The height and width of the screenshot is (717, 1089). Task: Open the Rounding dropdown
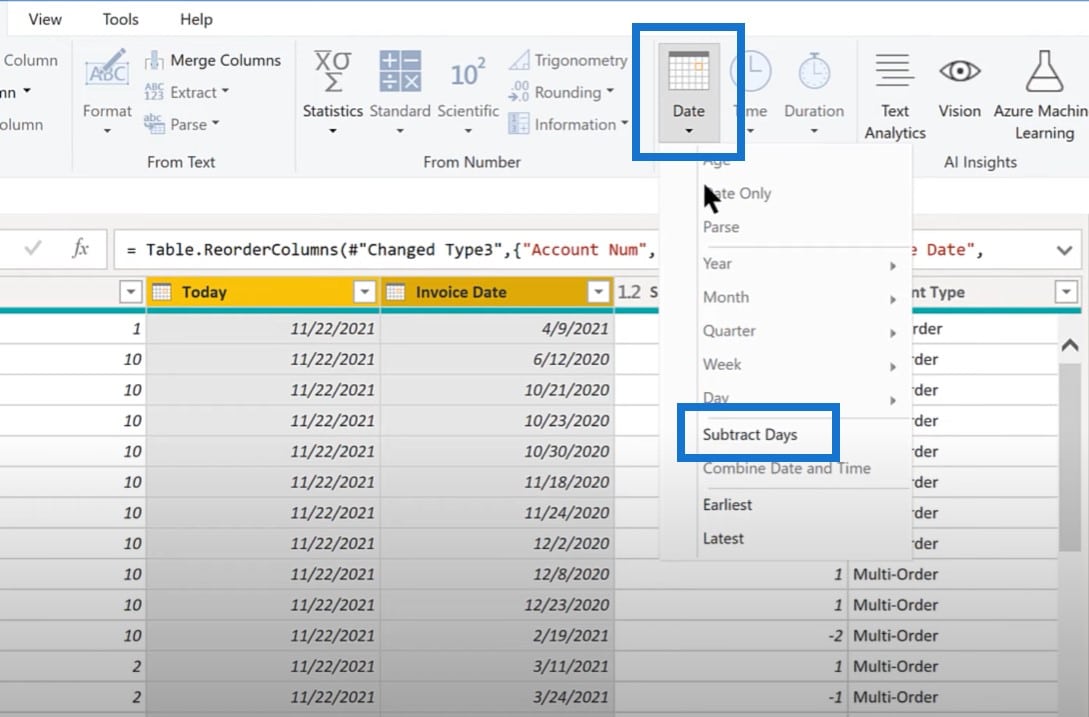coord(561,92)
